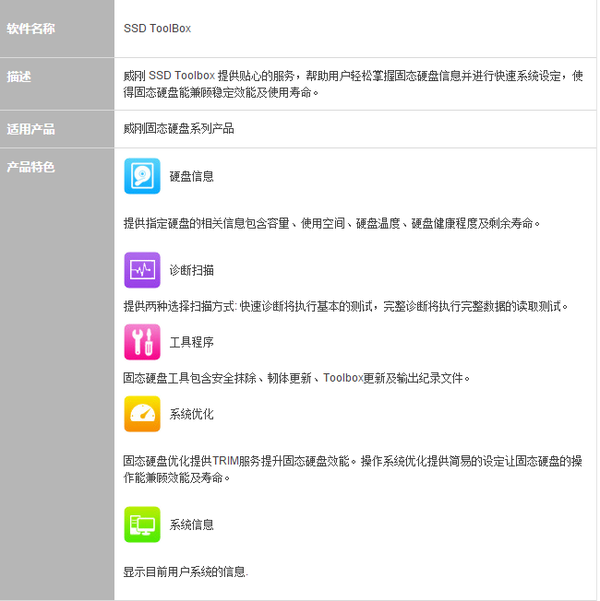Screen dimensions: 600x601
Task: Click the sentence 提供指定硬盘的相关信息包含容量
Action: (332, 223)
